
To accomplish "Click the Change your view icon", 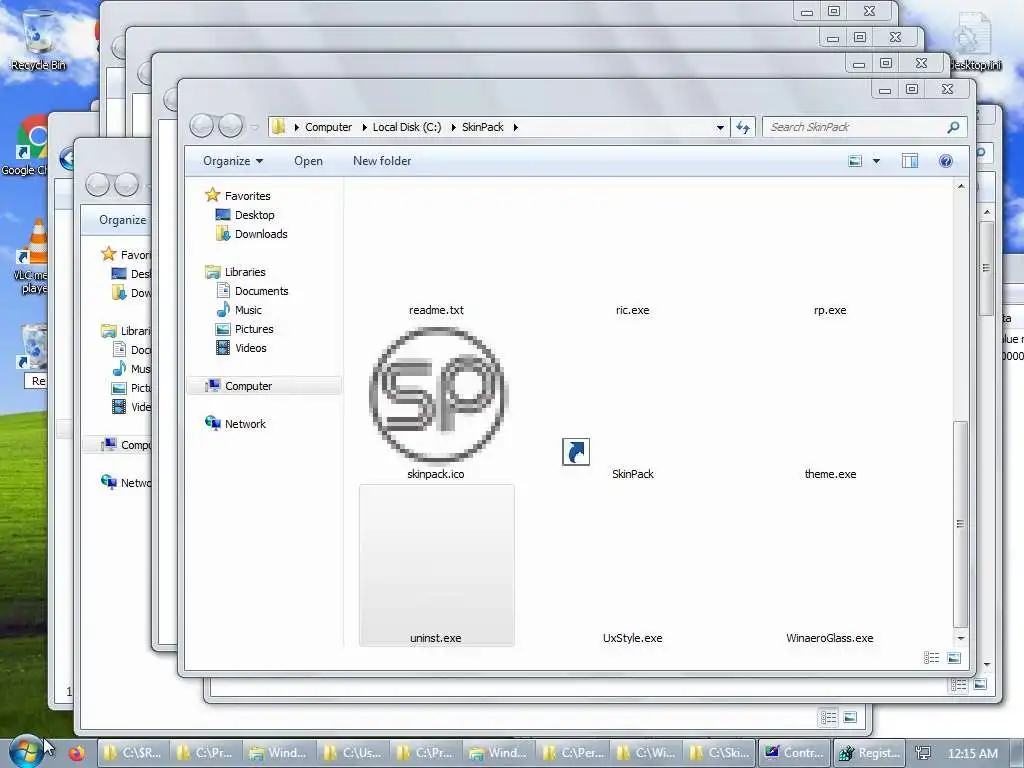I will tap(855, 161).
